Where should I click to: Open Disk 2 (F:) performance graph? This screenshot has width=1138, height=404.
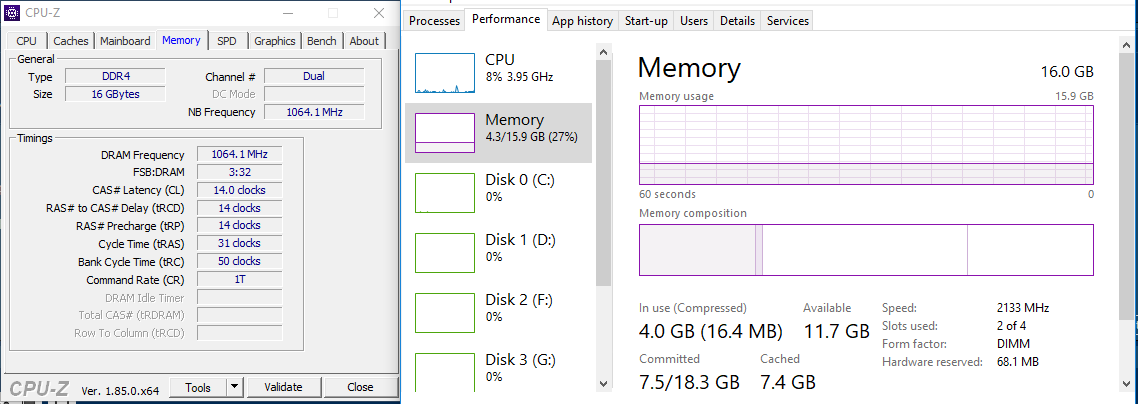tap(444, 313)
